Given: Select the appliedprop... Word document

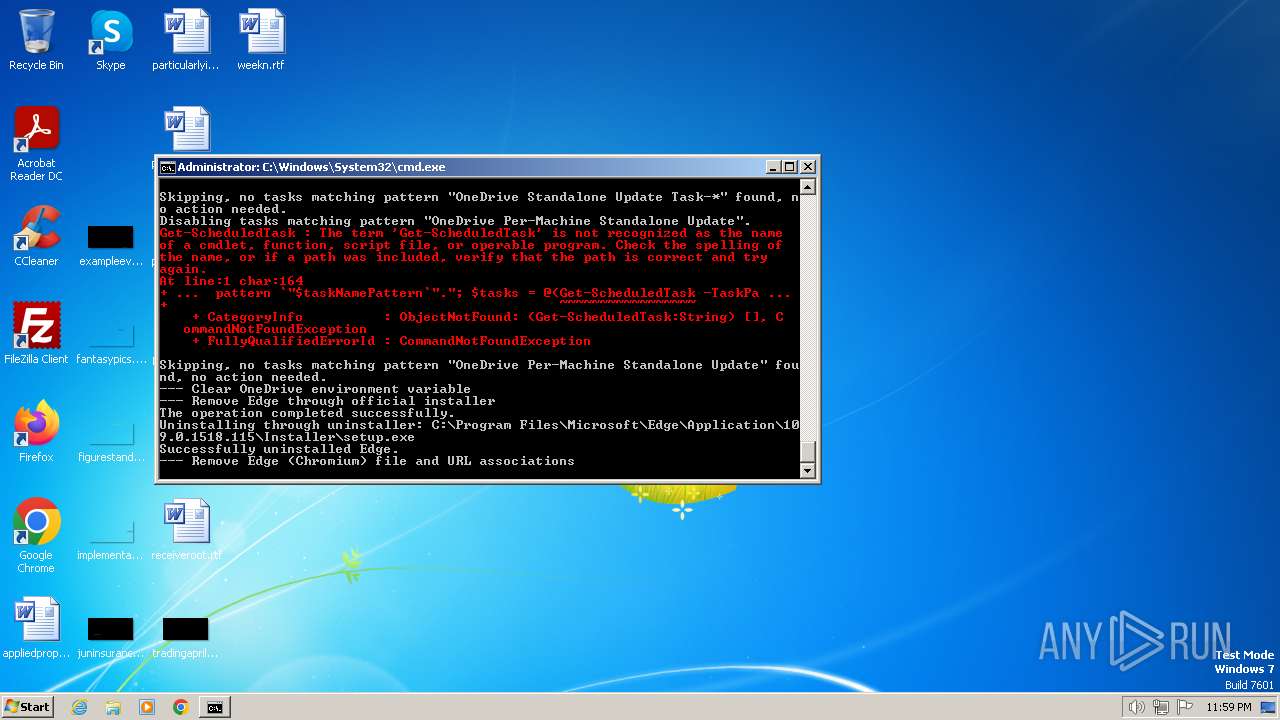Looking at the screenshot, I should pos(36,628).
